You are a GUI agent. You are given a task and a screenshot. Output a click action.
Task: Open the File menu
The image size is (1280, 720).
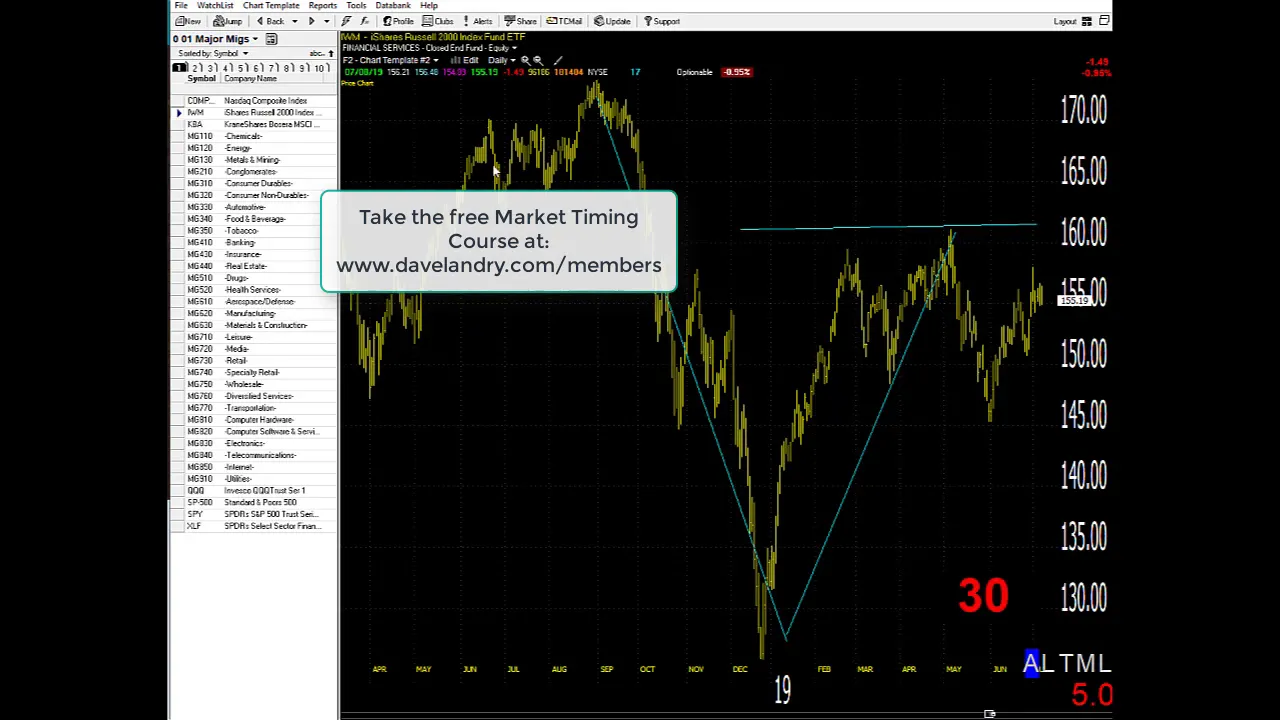pyautogui.click(x=181, y=5)
